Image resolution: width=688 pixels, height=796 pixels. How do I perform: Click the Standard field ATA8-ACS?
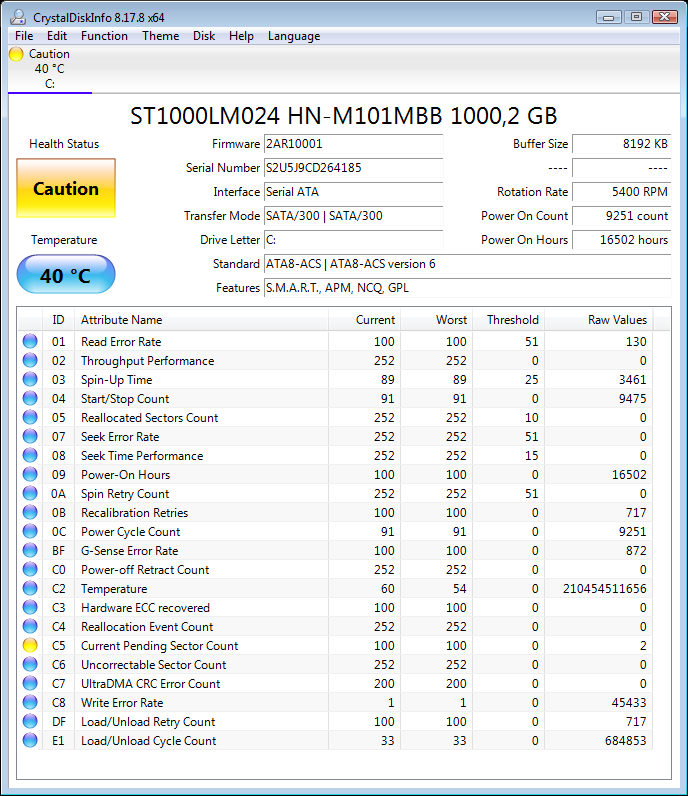pos(467,264)
